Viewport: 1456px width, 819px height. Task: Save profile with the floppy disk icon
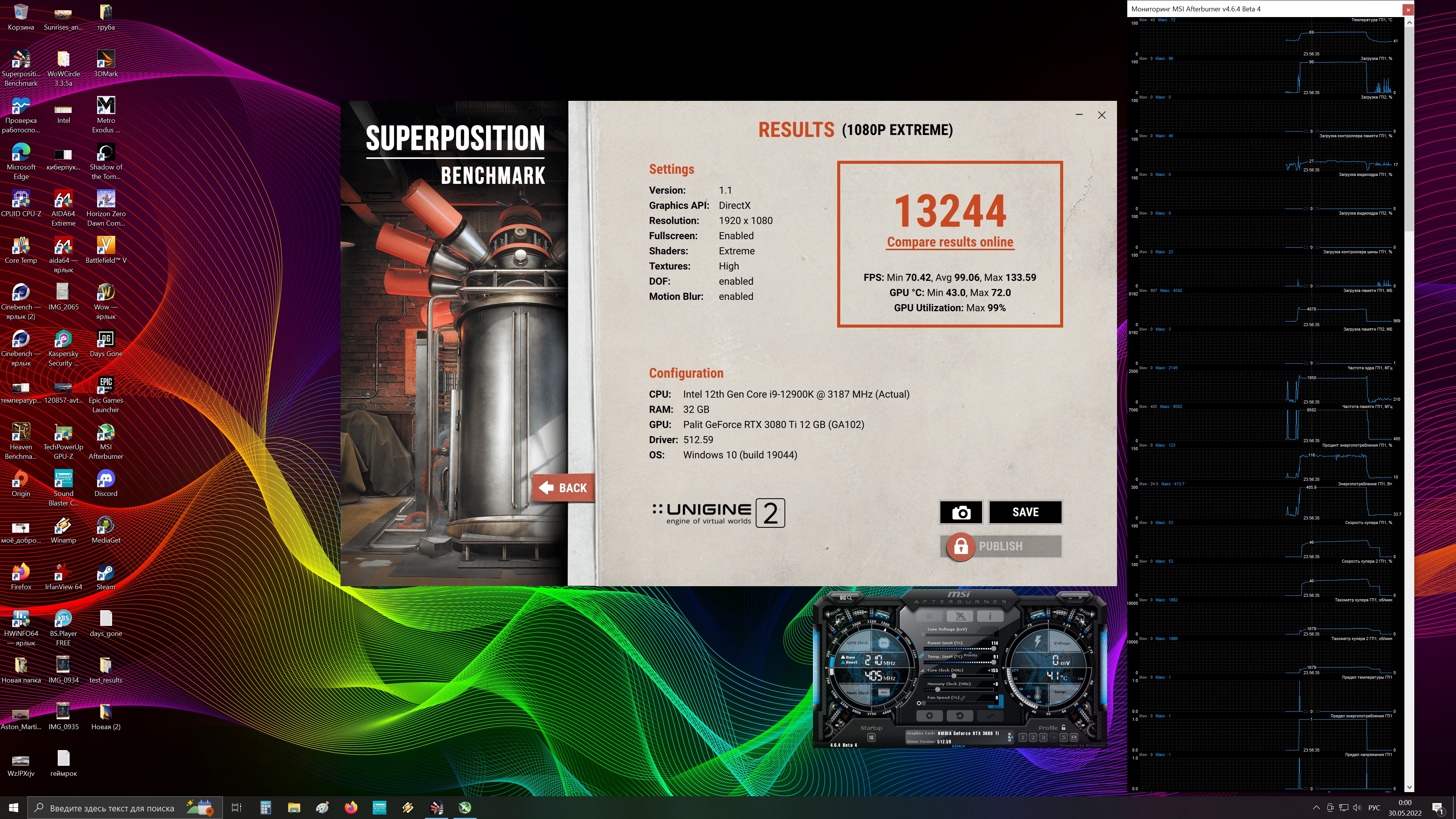pos(1074,737)
